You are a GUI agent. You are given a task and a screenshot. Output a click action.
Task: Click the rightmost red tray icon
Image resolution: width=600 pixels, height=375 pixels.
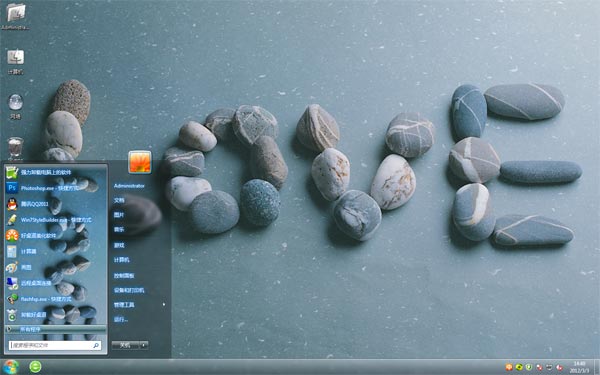[559, 367]
